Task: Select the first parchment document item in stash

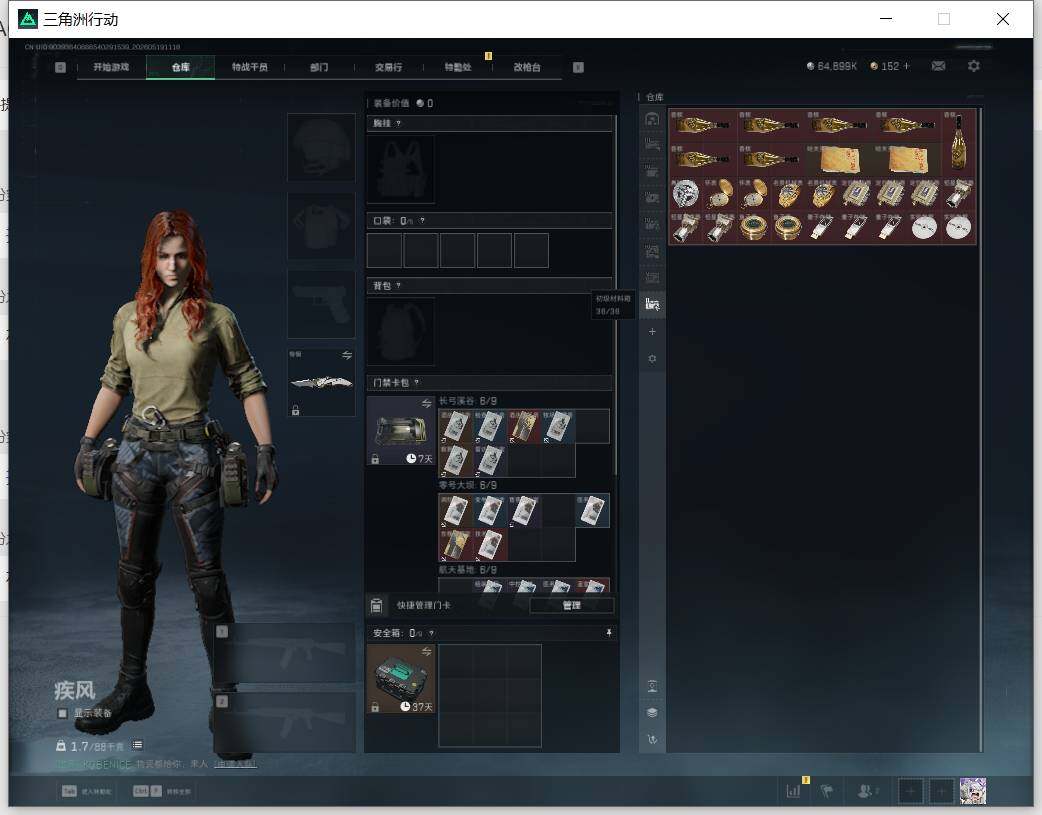Action: pyautogui.click(x=839, y=160)
